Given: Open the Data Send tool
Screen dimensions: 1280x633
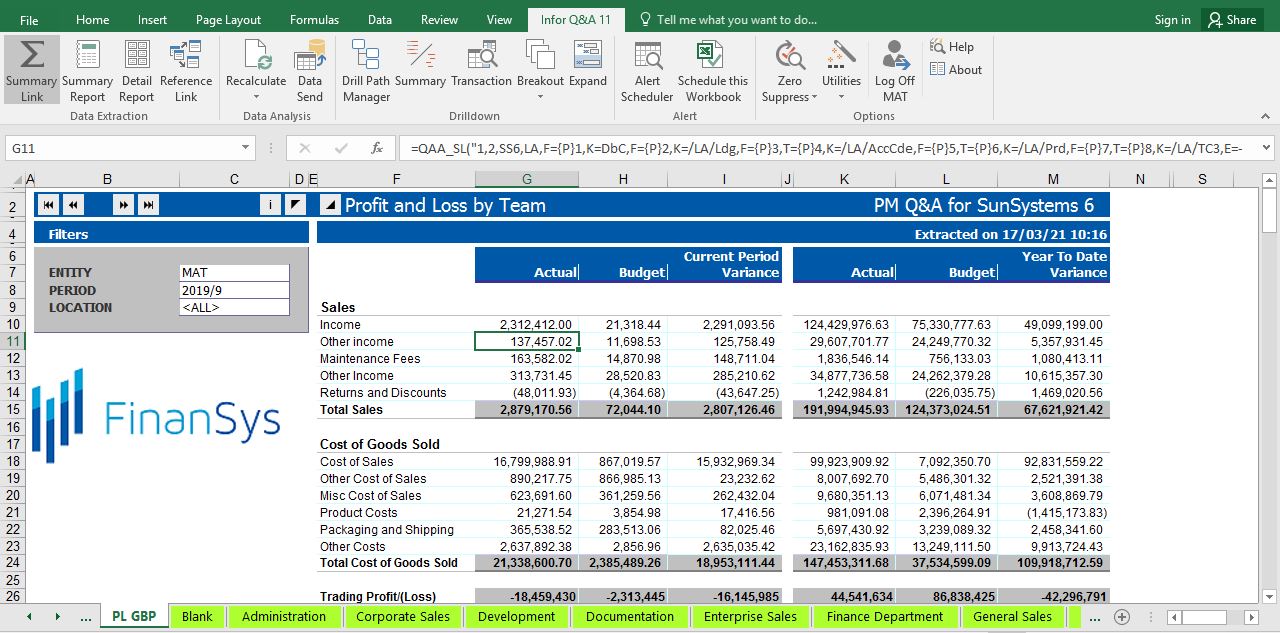Looking at the screenshot, I should [x=310, y=71].
